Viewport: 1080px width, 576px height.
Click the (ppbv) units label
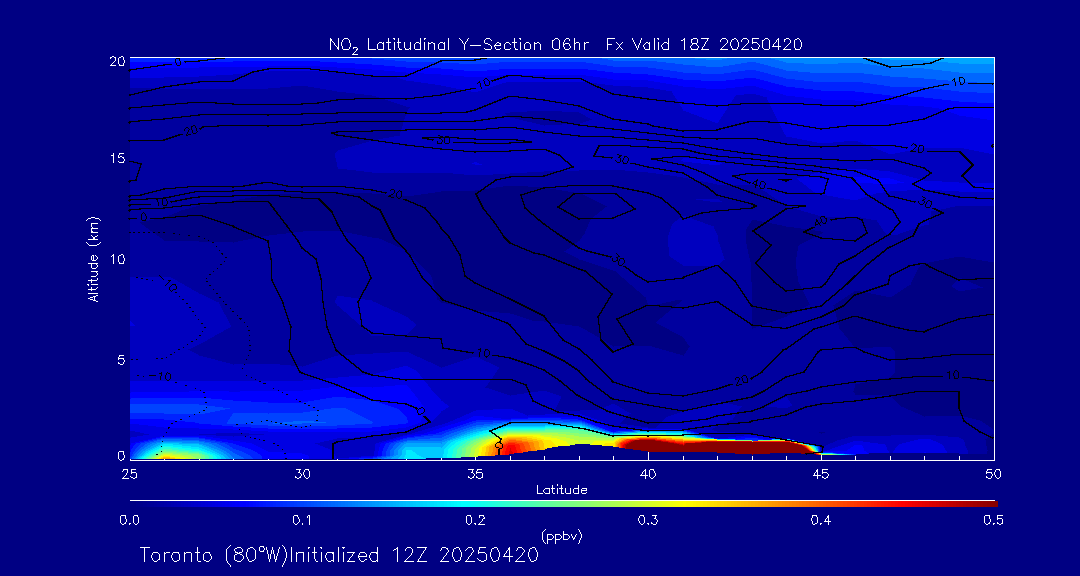(x=561, y=536)
